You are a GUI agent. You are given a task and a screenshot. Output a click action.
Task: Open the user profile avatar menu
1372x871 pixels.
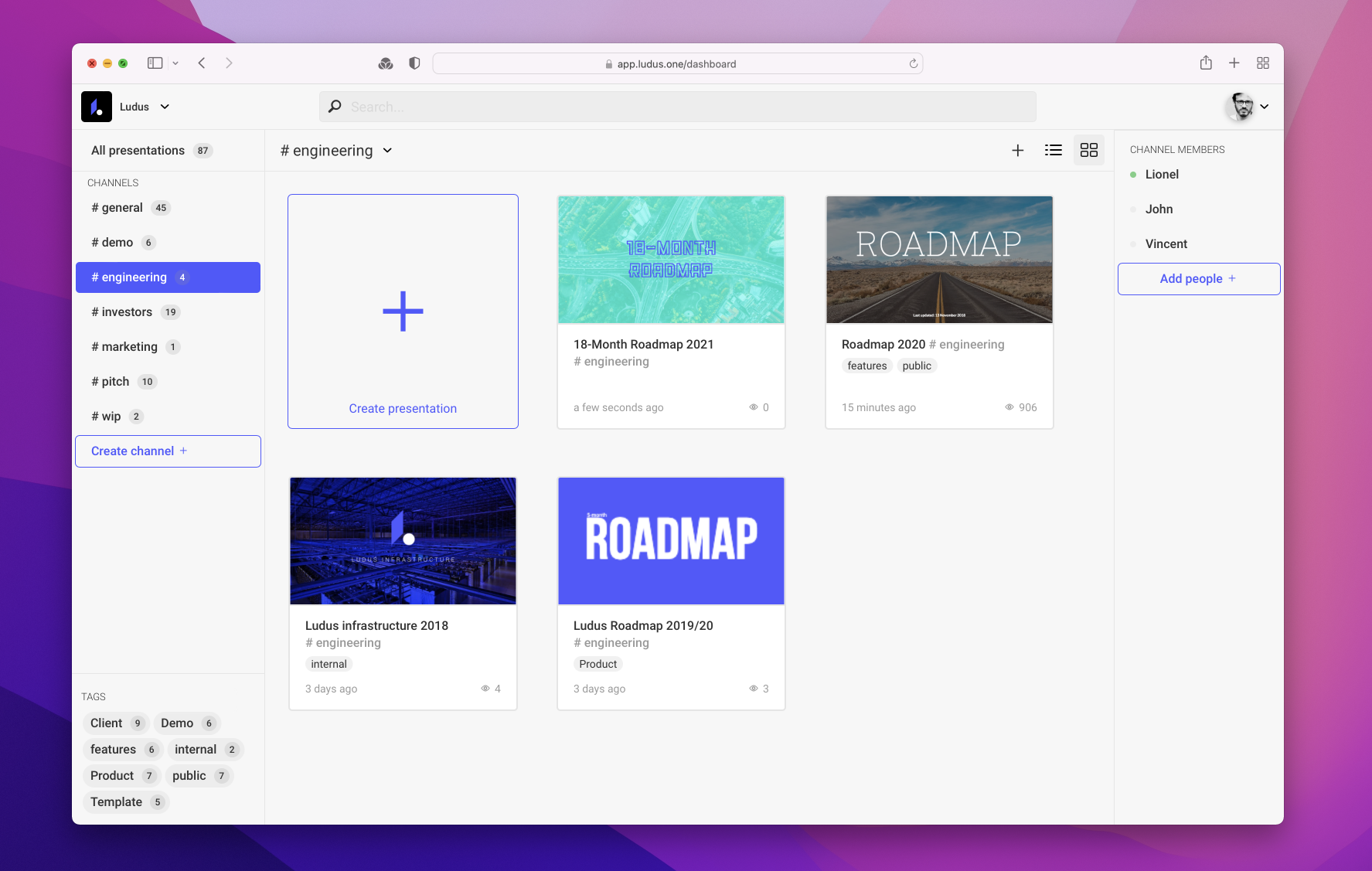(x=1241, y=107)
